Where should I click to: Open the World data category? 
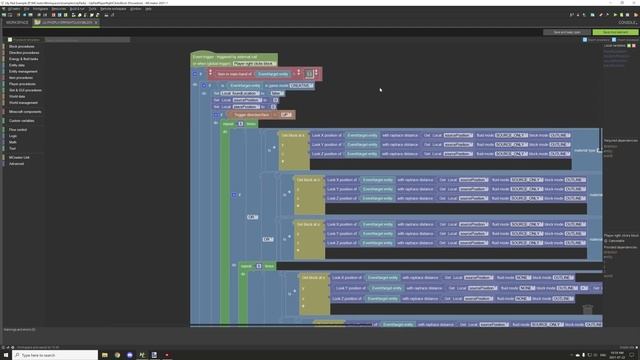pos(17,96)
